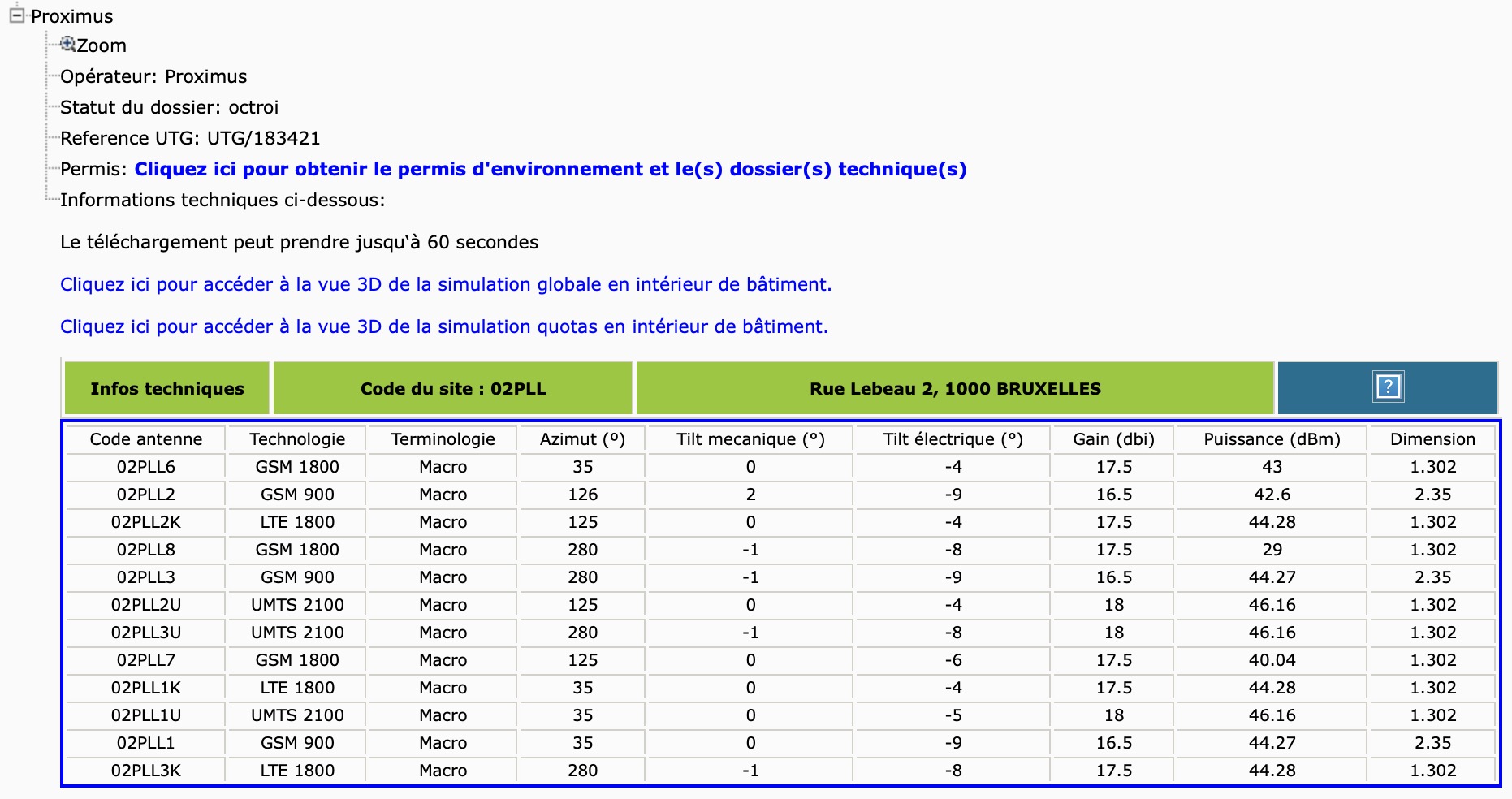
Task: Click the Informations techniques ci-dessous row
Action: tap(222, 200)
